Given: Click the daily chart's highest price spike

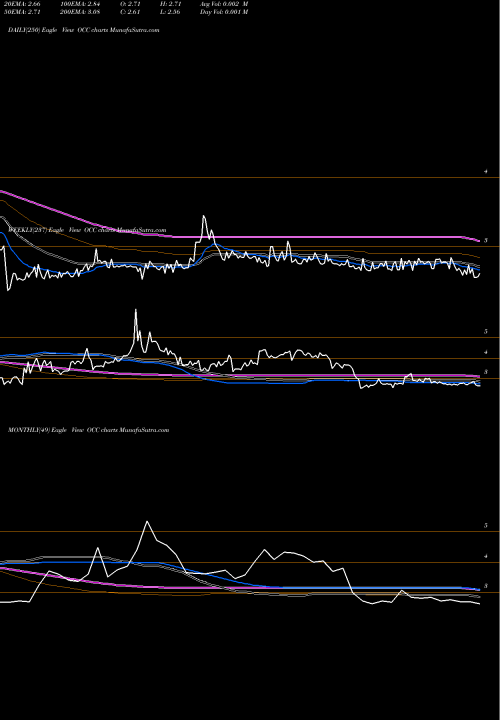Looking at the screenshot, I should 204,216.
